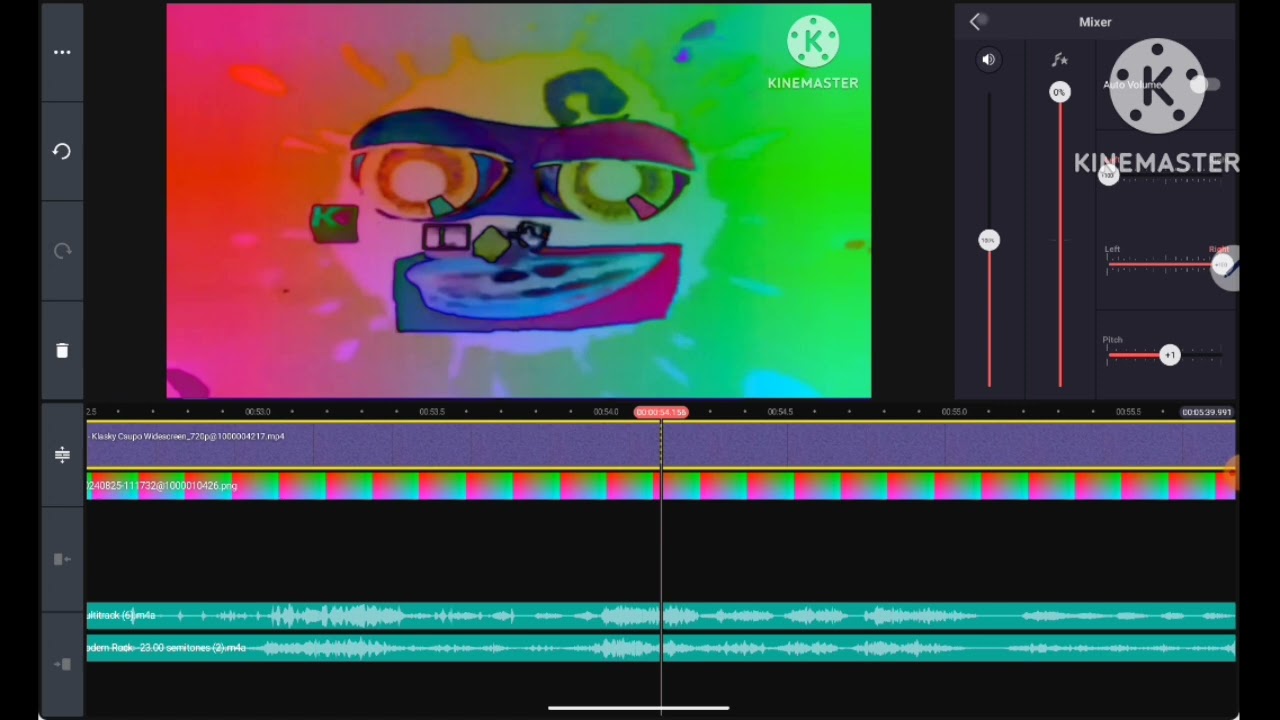Screen dimensions: 1280x720
Task: Open the three-dot more options menu
Action: click(x=62, y=52)
